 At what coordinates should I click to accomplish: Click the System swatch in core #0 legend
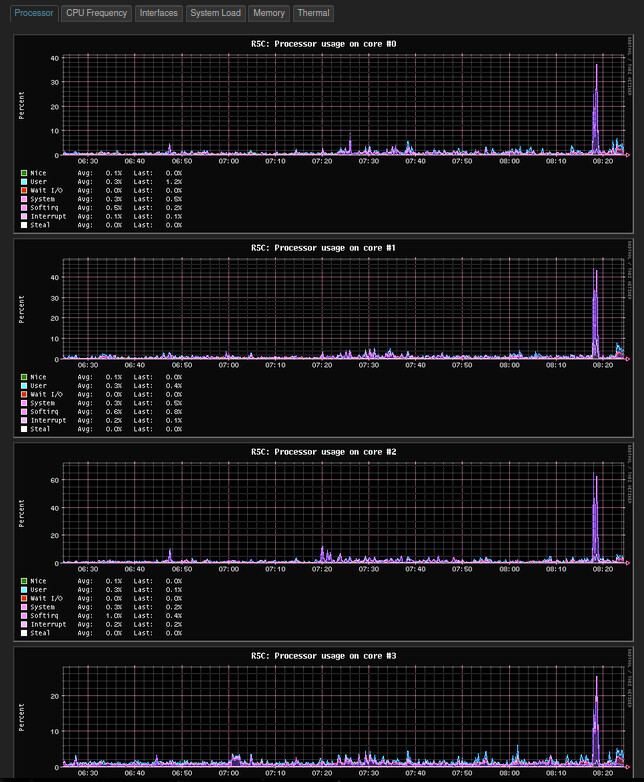point(24,199)
